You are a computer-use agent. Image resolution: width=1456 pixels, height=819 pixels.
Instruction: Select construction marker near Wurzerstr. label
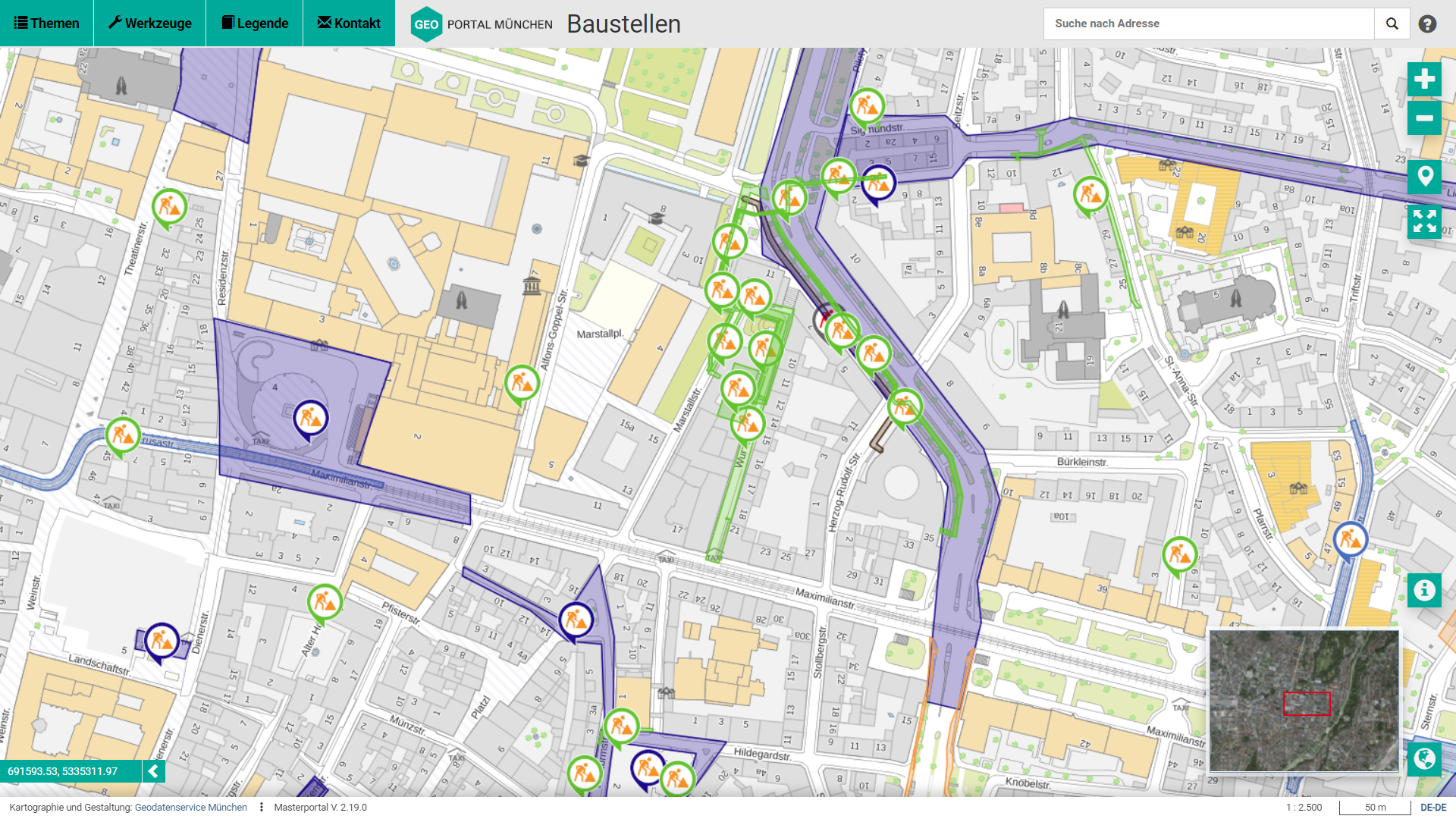[x=748, y=424]
